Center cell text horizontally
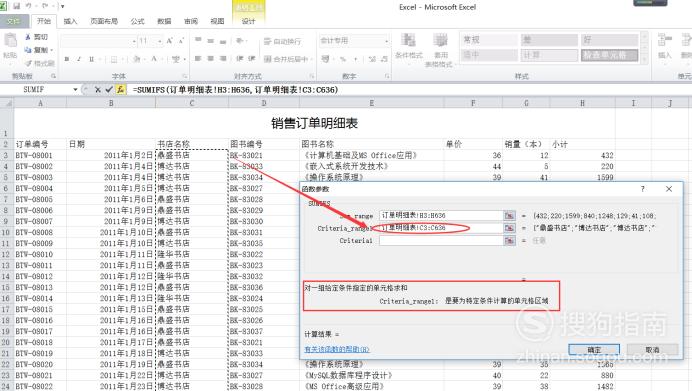Image resolution: width=692 pixels, height=391 pixels. click(x=211, y=58)
